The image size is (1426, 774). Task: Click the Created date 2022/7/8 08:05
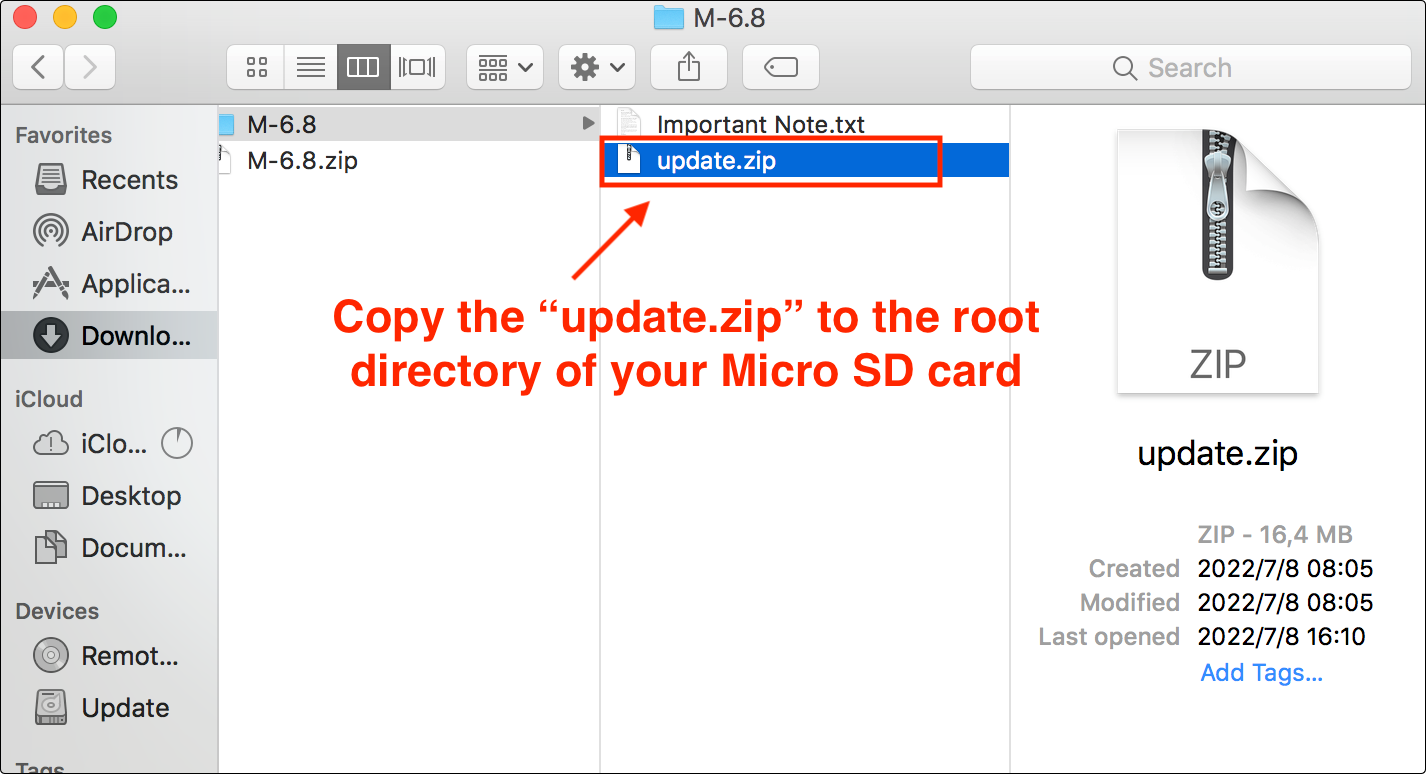1285,569
